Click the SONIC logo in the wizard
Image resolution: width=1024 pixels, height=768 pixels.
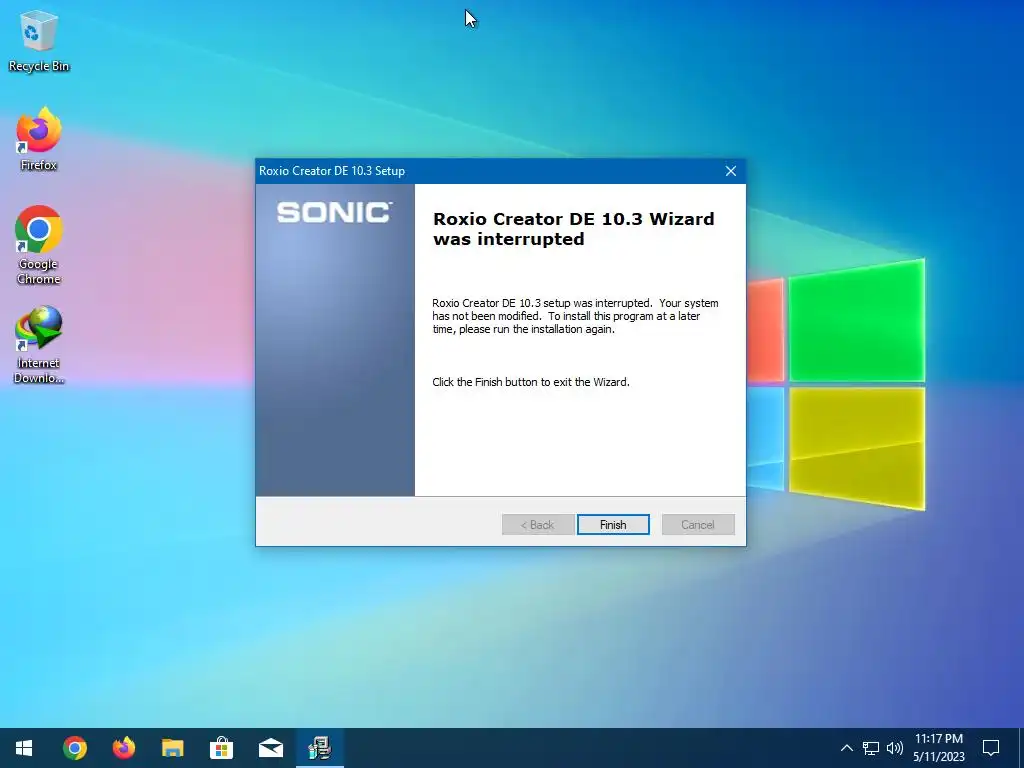tap(334, 212)
